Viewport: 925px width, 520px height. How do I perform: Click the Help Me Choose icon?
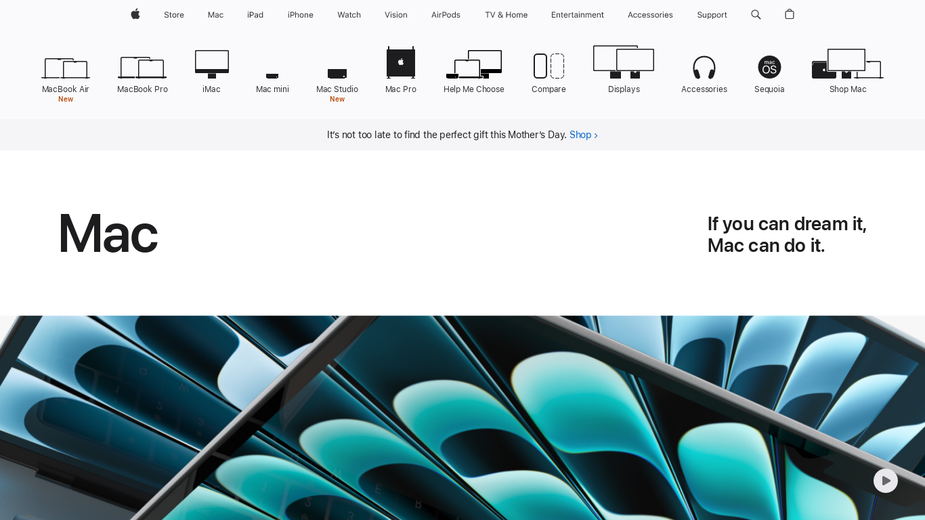click(x=474, y=64)
